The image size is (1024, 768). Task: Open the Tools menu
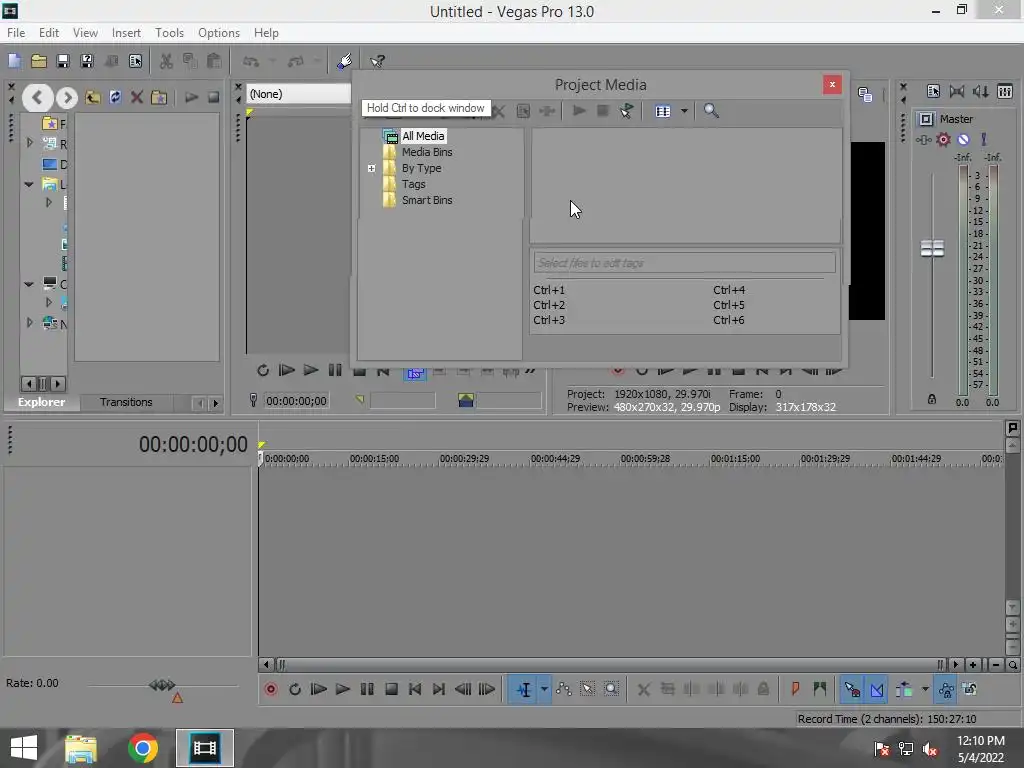[x=169, y=33]
